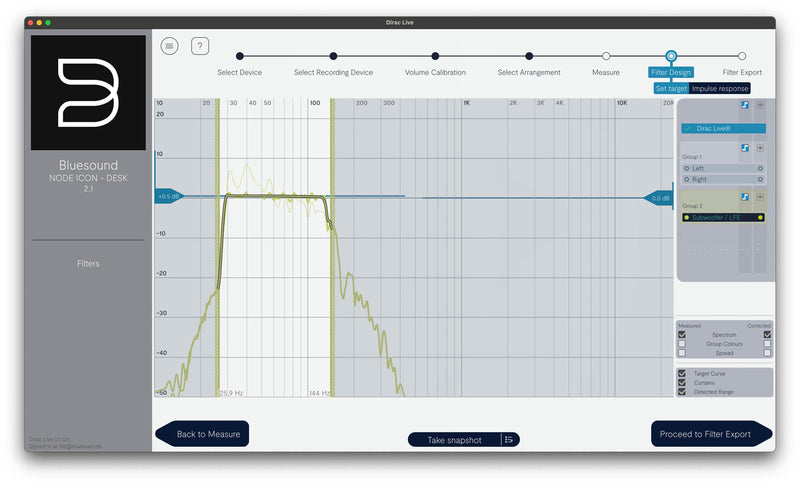Click circle at left of Right channel

[687, 180]
